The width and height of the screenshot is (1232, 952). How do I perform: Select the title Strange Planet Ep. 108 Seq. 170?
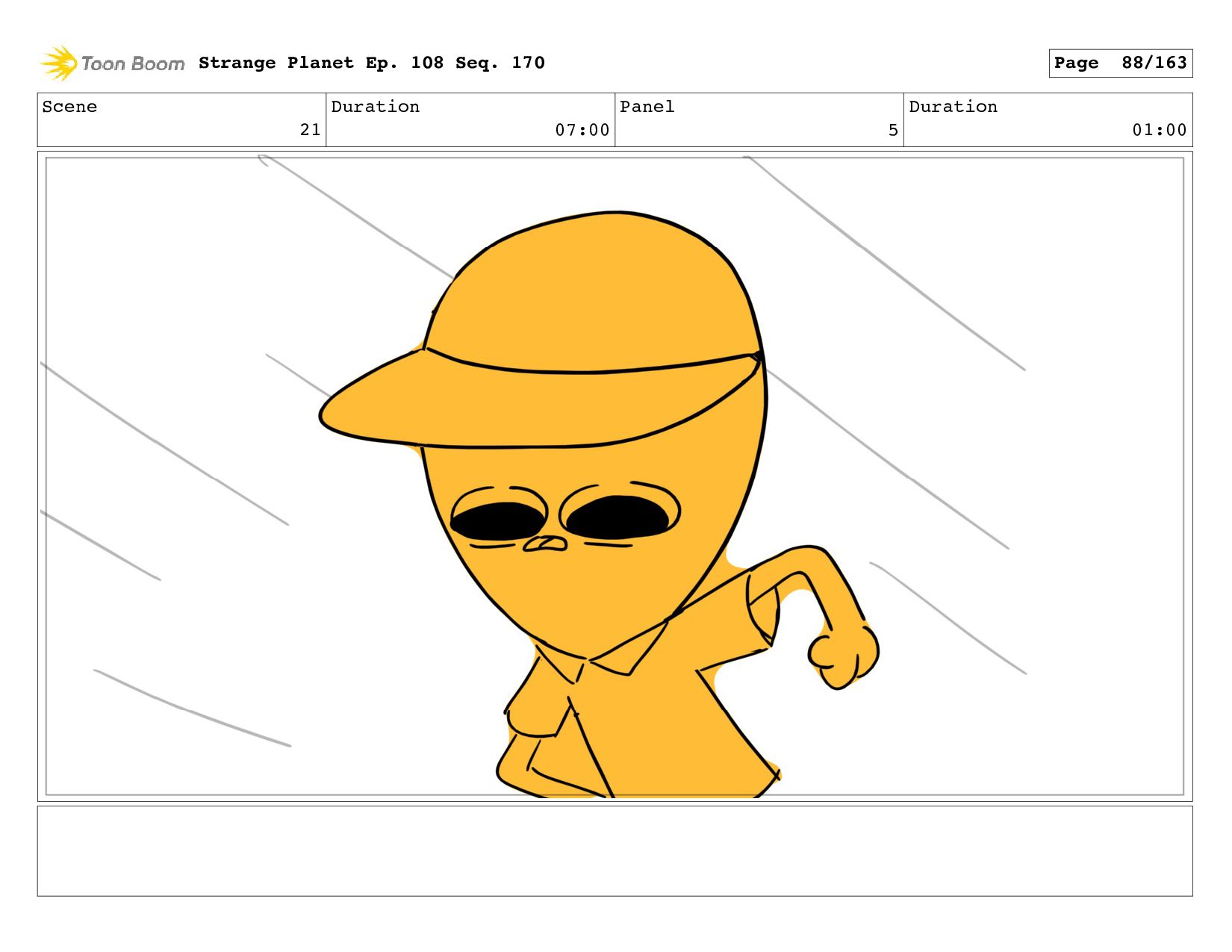(x=372, y=63)
